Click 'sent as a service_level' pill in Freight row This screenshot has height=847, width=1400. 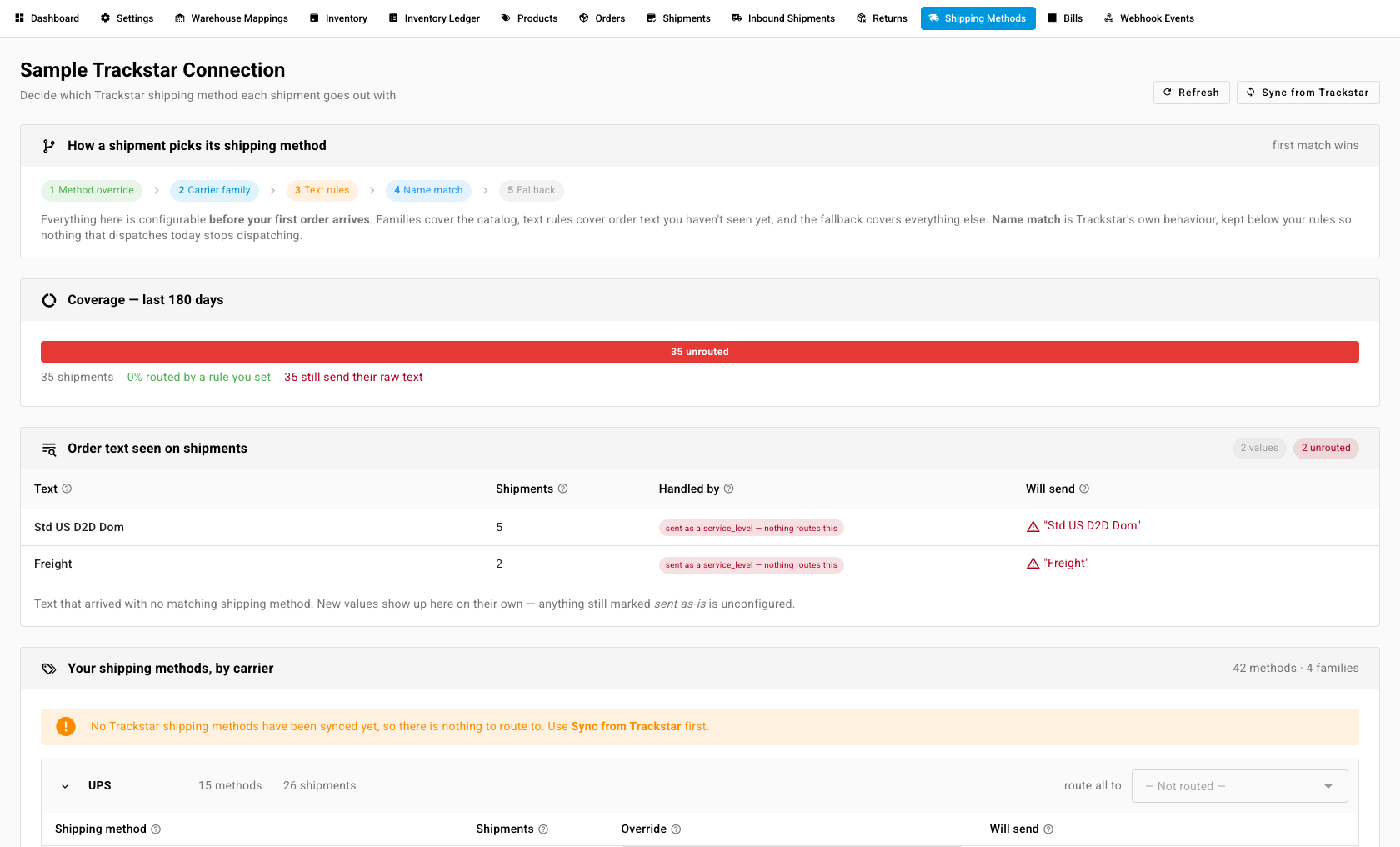click(x=752, y=565)
